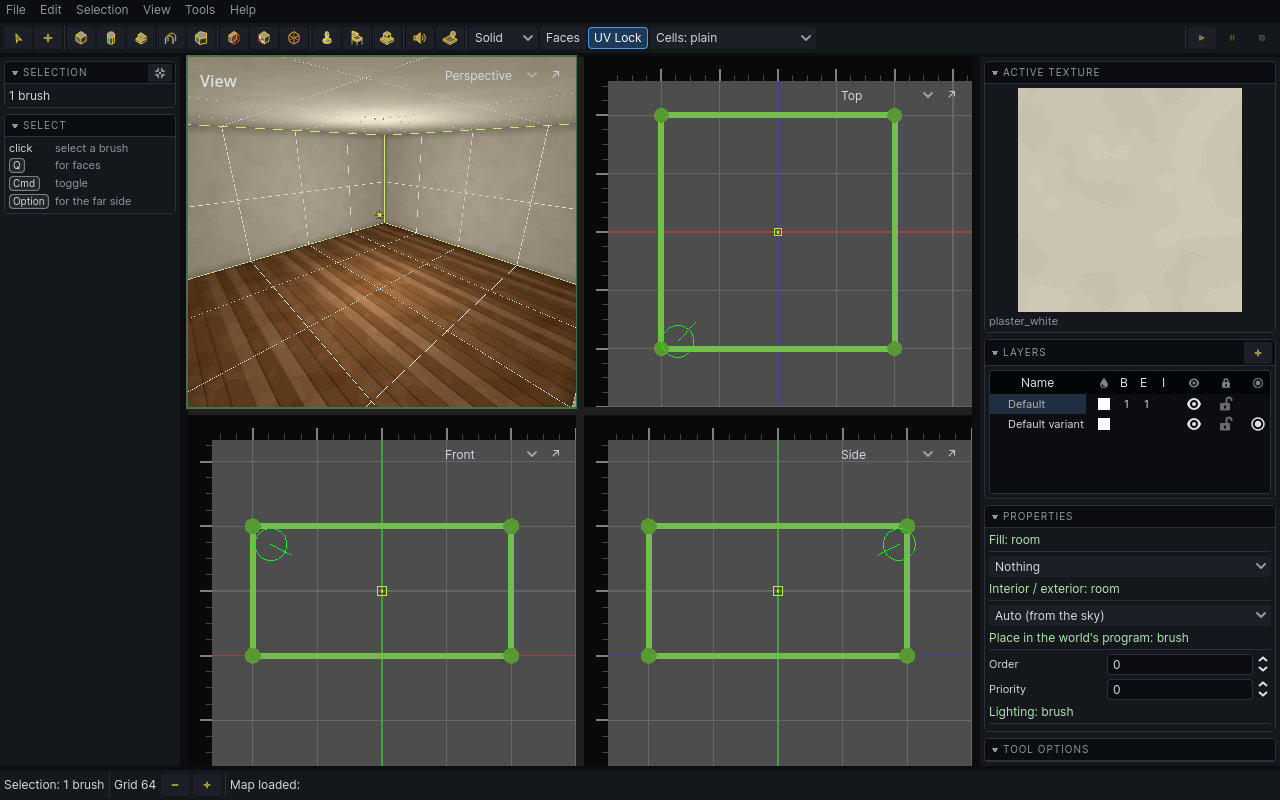Open the Cells: plain dropdown
Image resolution: width=1280 pixels, height=800 pixels.
coord(733,38)
